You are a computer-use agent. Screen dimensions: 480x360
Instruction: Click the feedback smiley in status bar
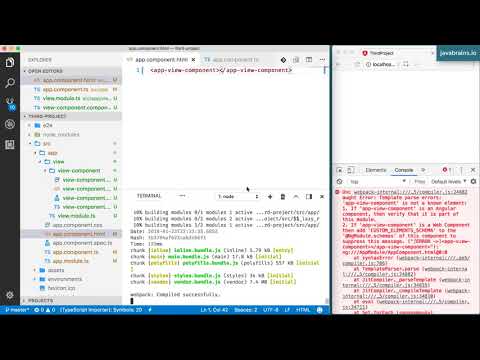(320, 310)
